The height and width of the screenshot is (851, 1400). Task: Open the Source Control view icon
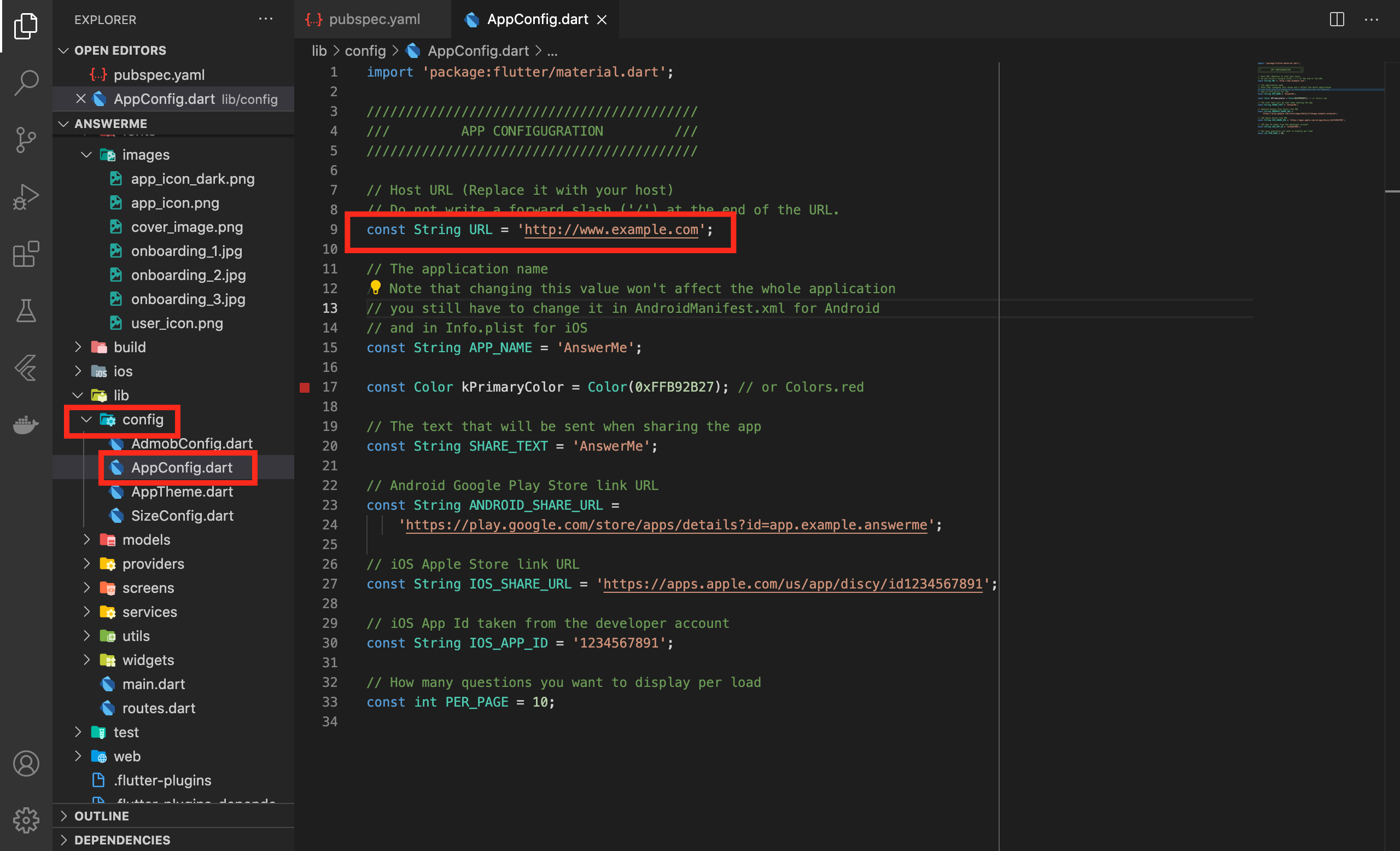pyautogui.click(x=26, y=140)
